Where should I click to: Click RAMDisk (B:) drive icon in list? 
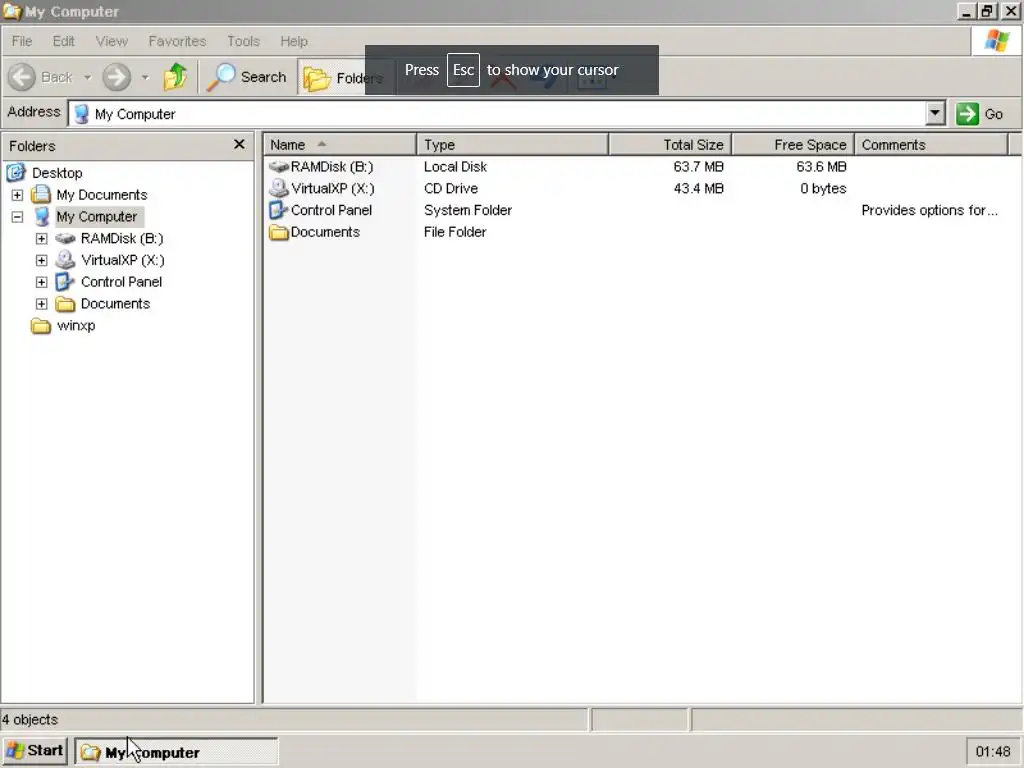tap(279, 167)
